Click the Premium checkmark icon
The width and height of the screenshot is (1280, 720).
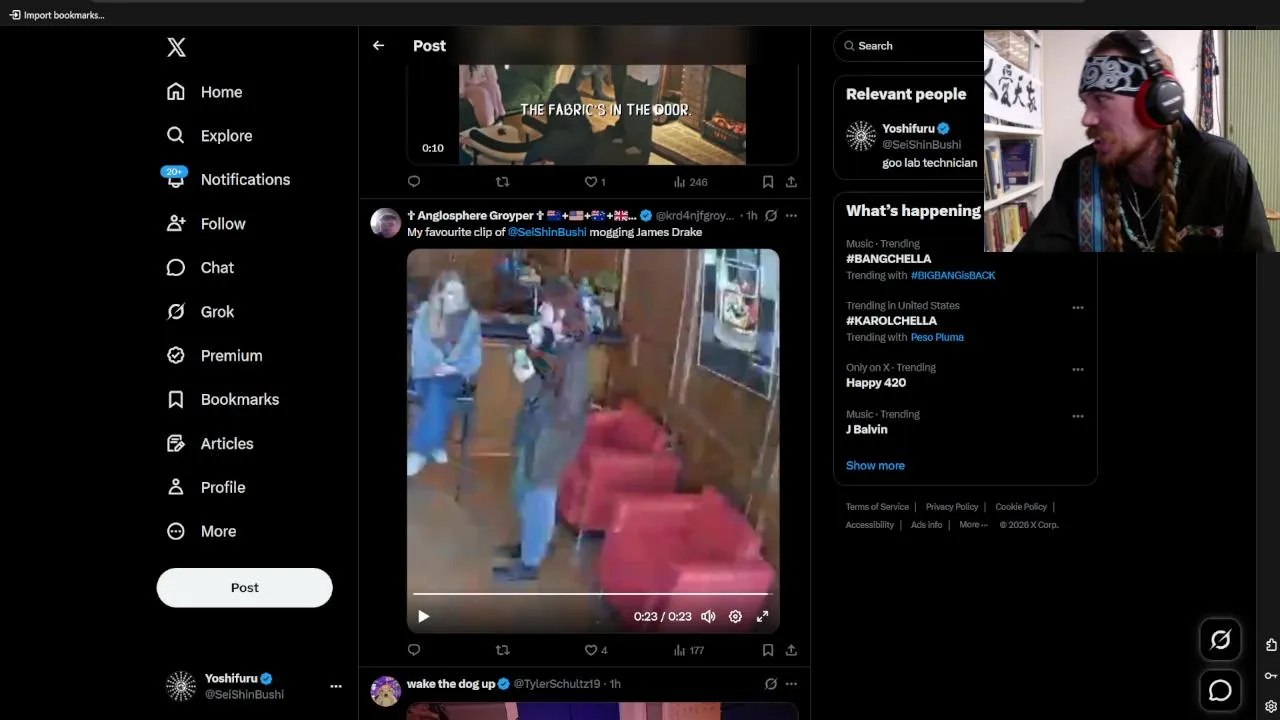[176, 355]
